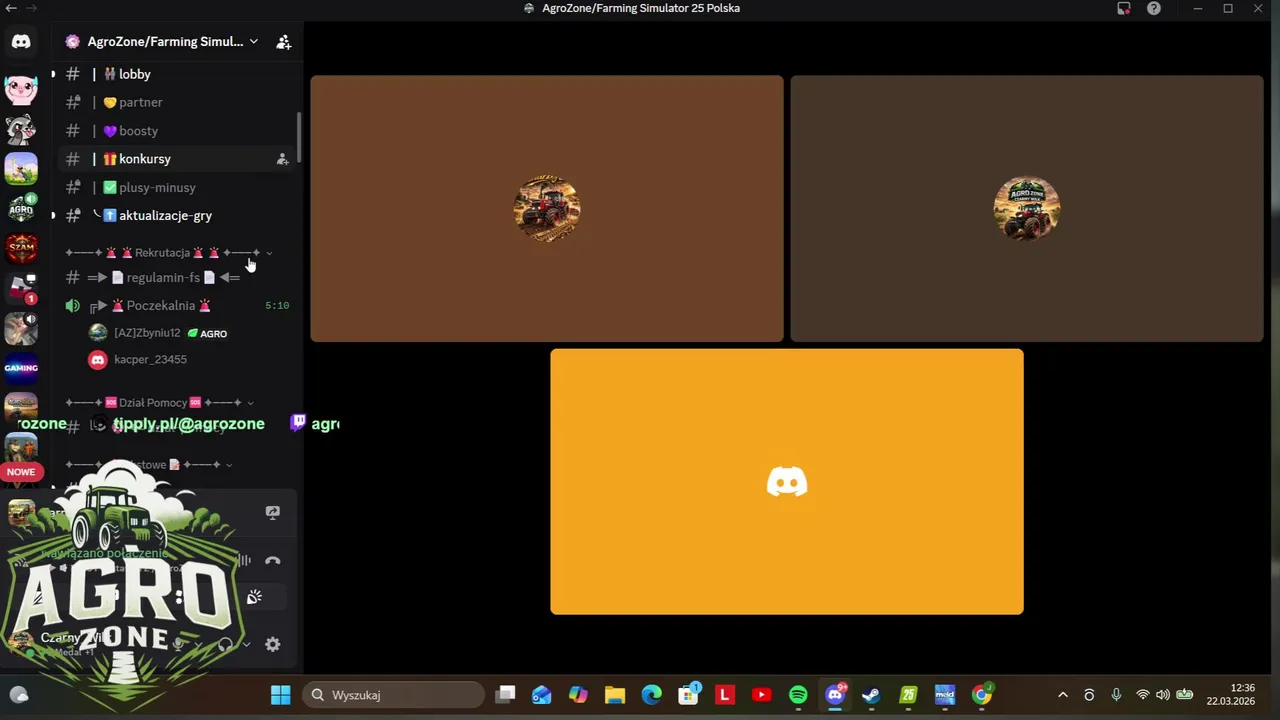Open the boosty channel
The height and width of the screenshot is (720, 1280).
[176, 131]
